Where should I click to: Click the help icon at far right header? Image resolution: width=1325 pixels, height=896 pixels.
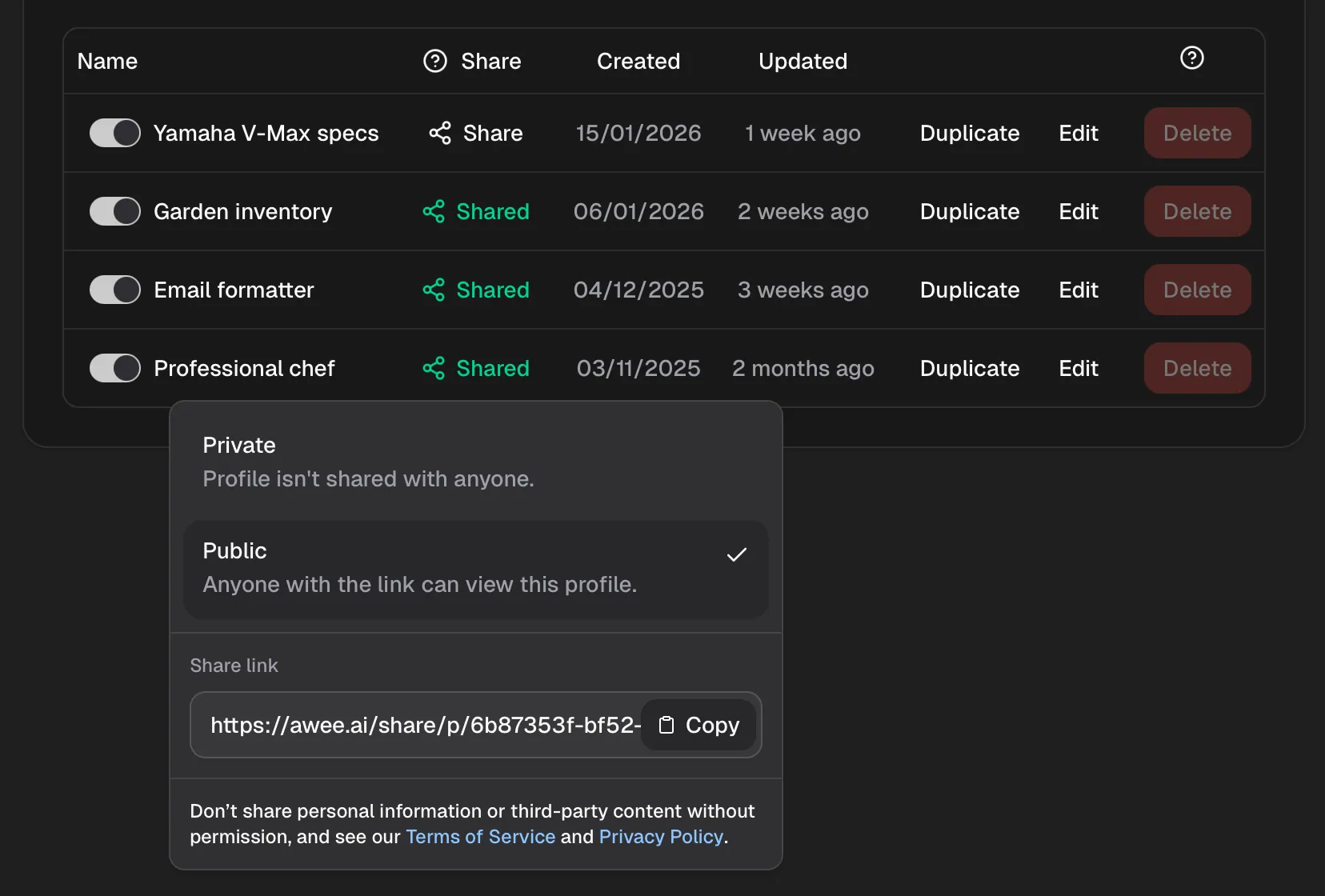pos(1191,58)
